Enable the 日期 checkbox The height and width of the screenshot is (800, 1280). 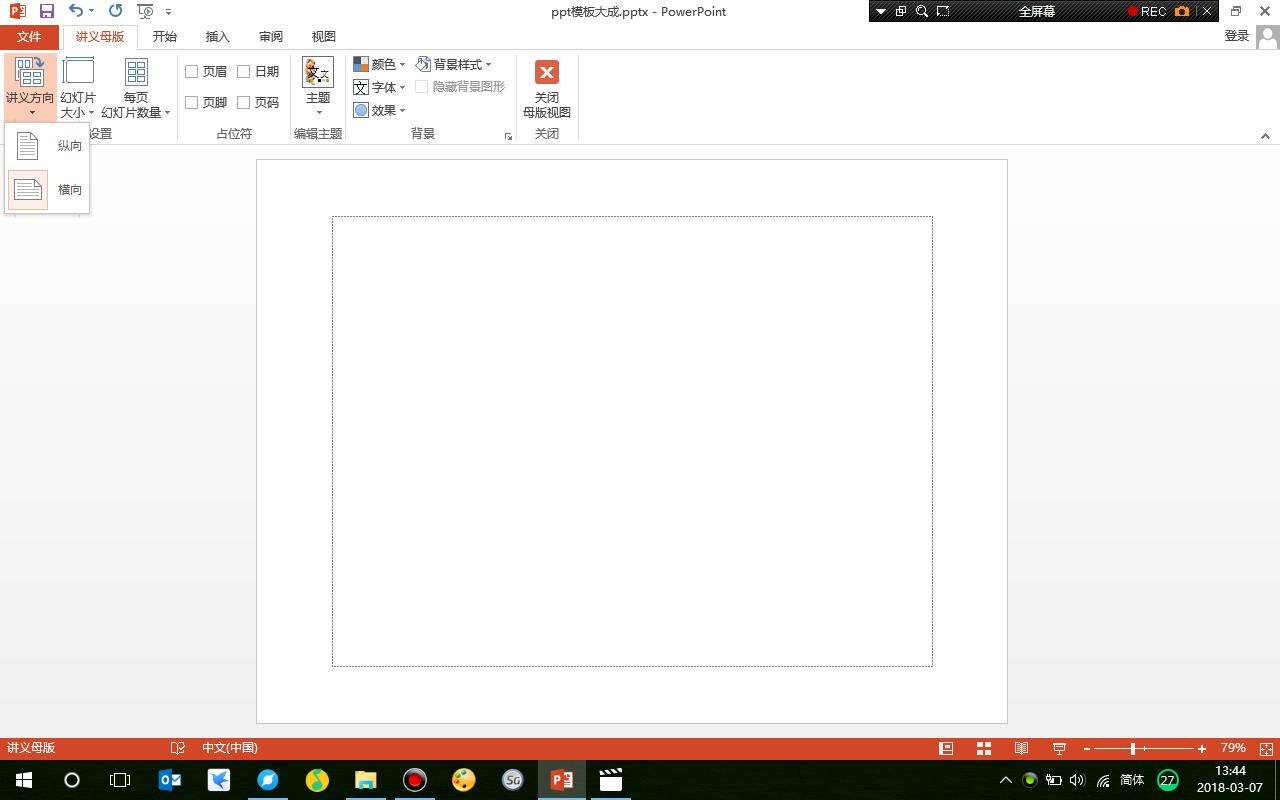243,71
